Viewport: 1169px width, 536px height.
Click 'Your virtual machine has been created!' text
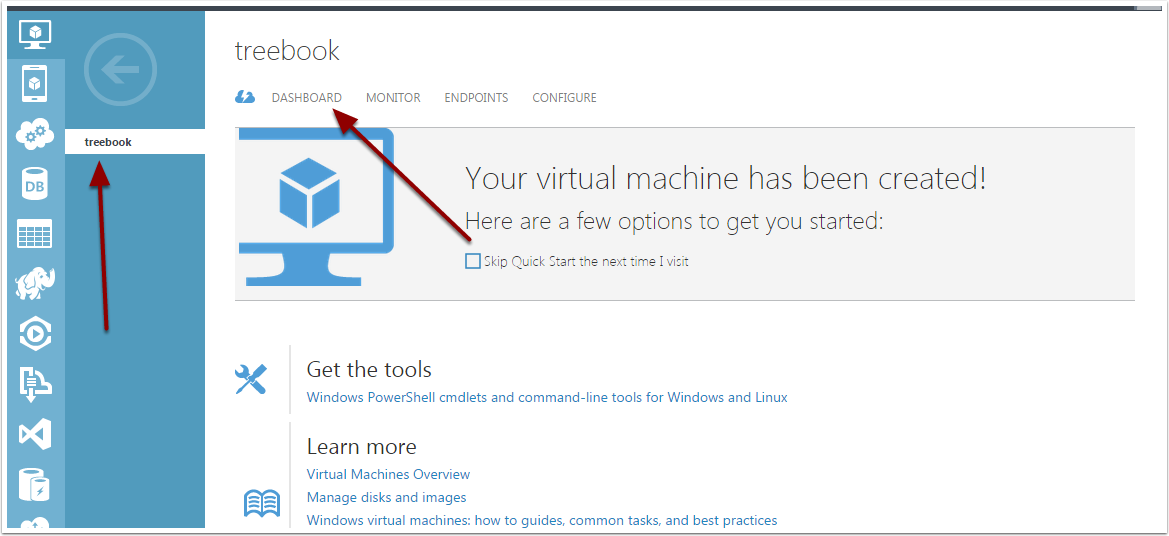(x=725, y=179)
